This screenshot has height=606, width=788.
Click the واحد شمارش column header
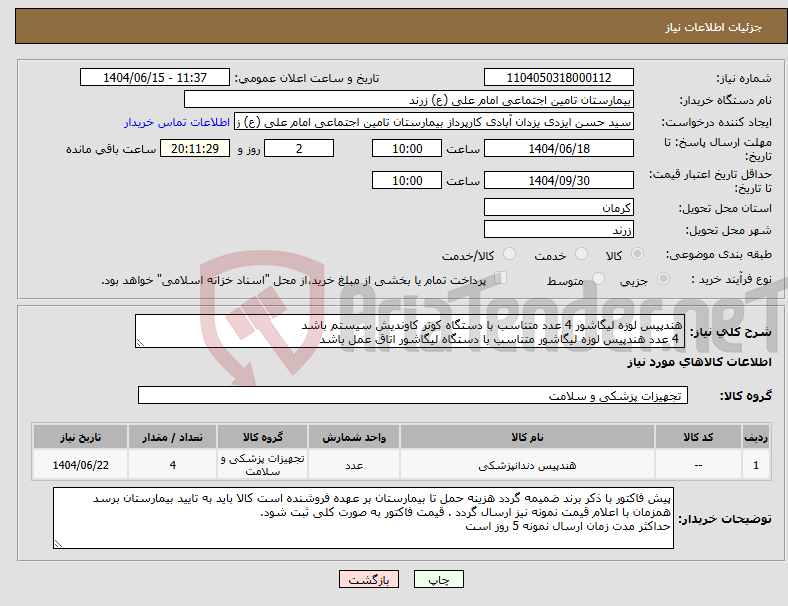coord(354,437)
